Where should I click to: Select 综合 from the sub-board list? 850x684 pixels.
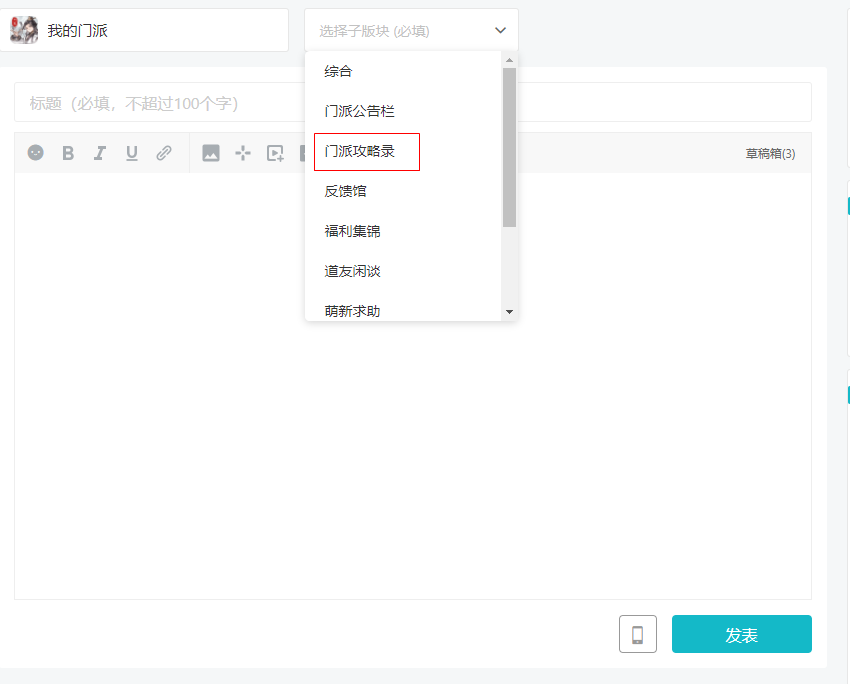click(x=403, y=71)
